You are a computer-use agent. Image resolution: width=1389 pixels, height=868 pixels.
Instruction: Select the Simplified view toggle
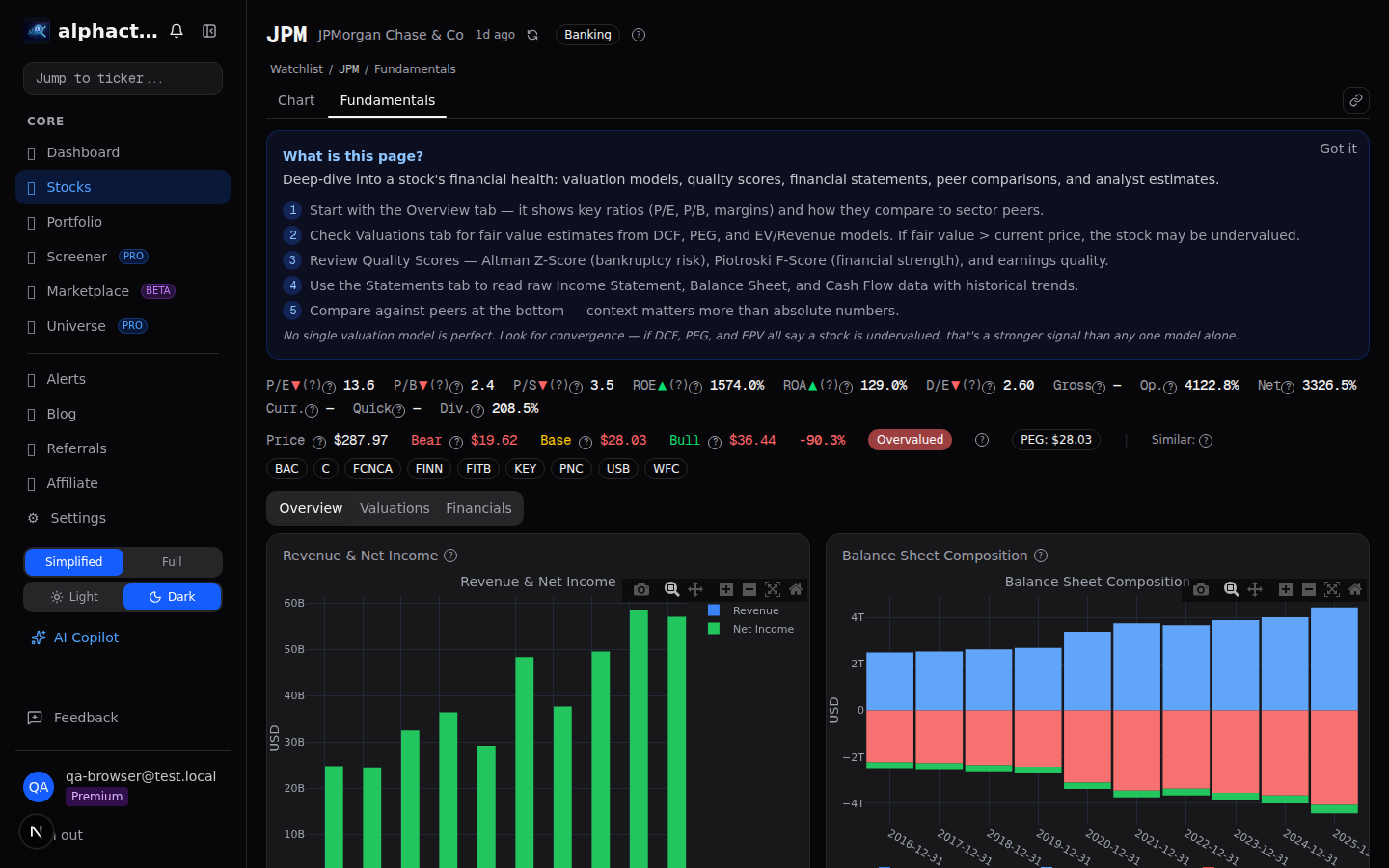point(73,561)
